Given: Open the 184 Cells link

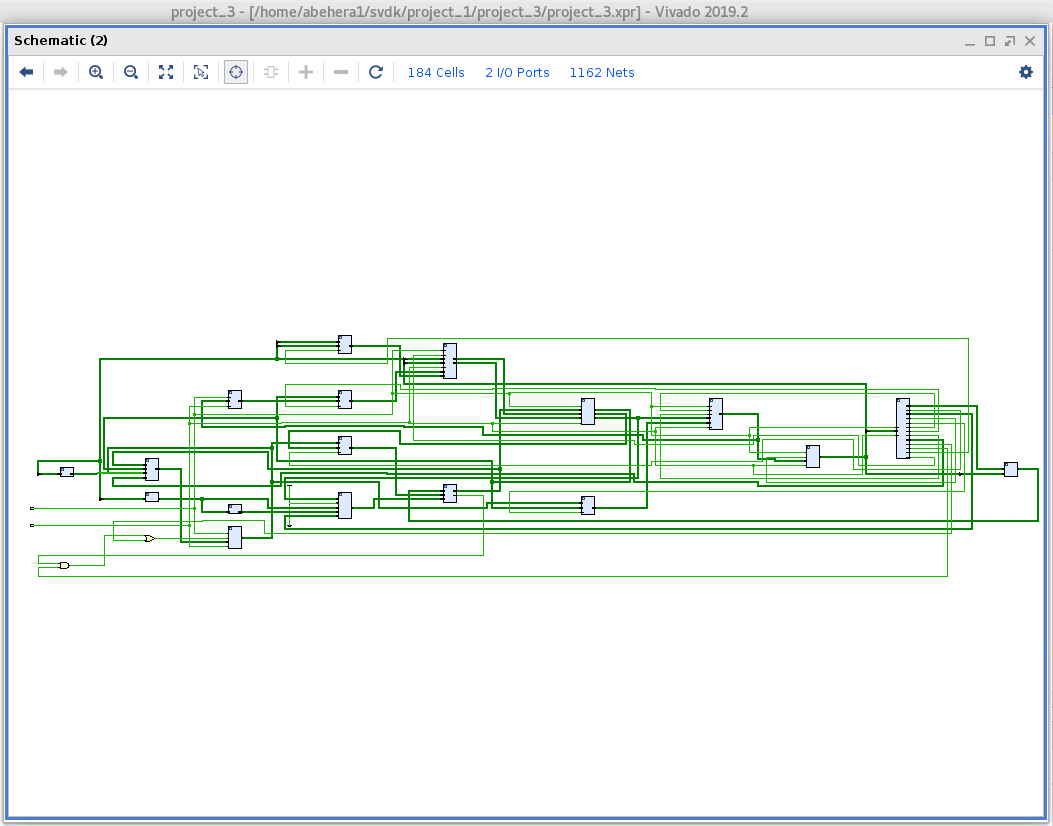Looking at the screenshot, I should point(436,72).
